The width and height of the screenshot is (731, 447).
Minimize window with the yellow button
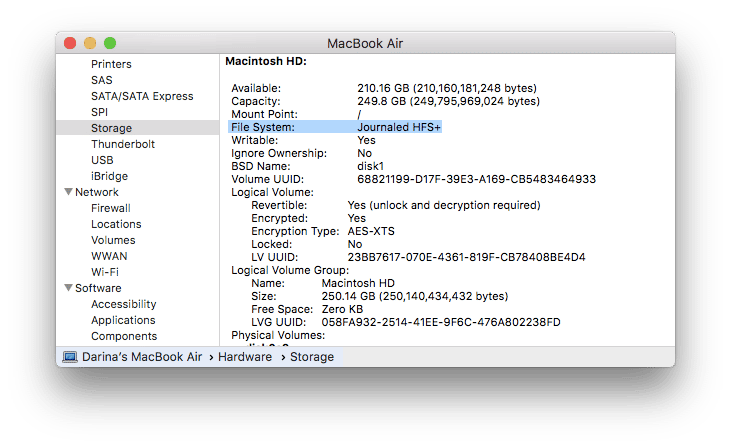90,43
